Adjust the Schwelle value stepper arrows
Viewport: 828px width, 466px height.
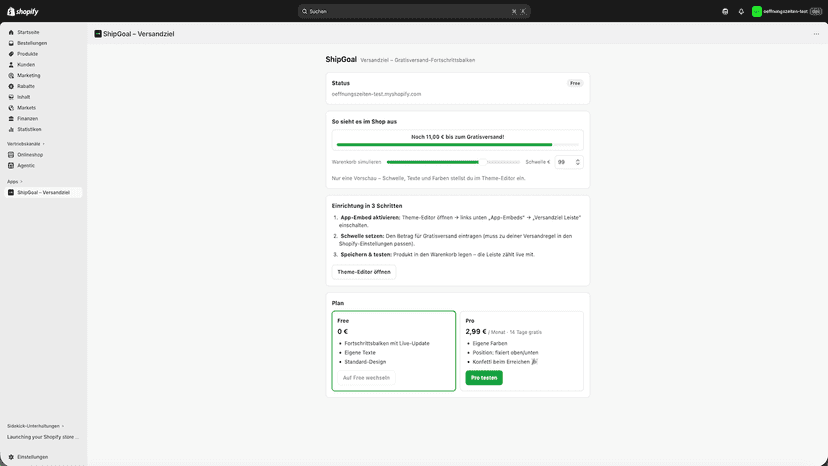[x=578, y=162]
